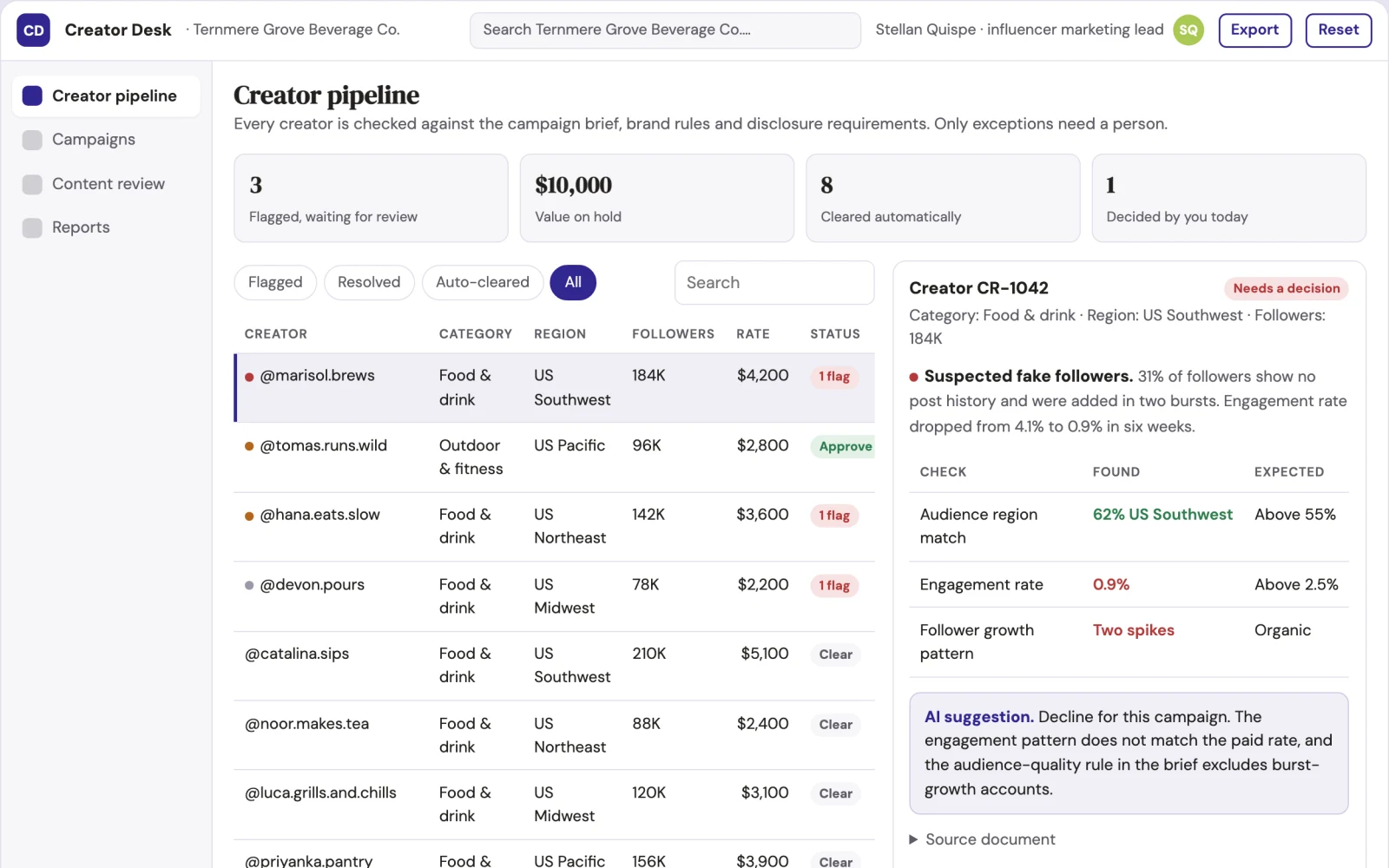Image resolution: width=1389 pixels, height=868 pixels.
Task: Show Auto-cleared creators
Action: (x=483, y=283)
